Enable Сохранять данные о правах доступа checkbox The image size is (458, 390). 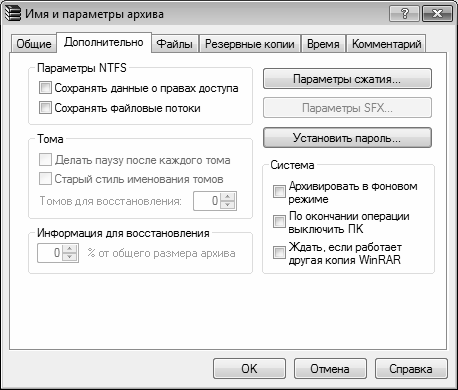click(45, 88)
